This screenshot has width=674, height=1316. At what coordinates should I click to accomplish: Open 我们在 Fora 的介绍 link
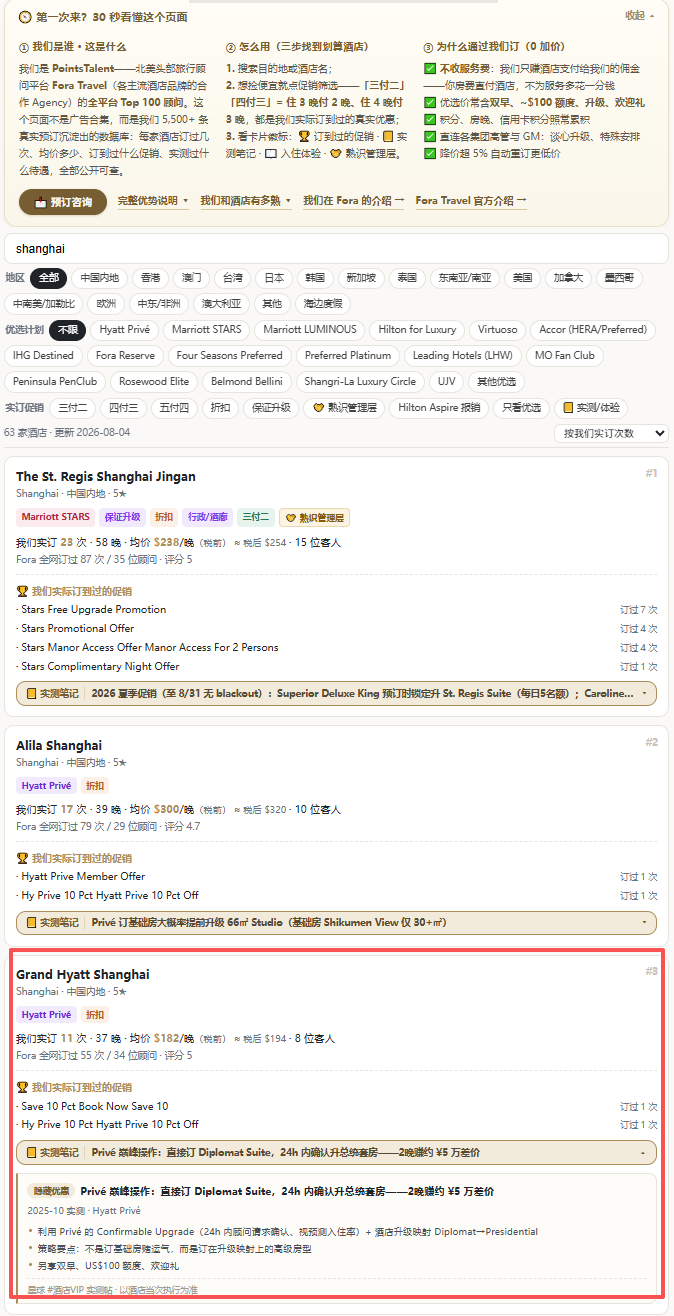click(353, 201)
